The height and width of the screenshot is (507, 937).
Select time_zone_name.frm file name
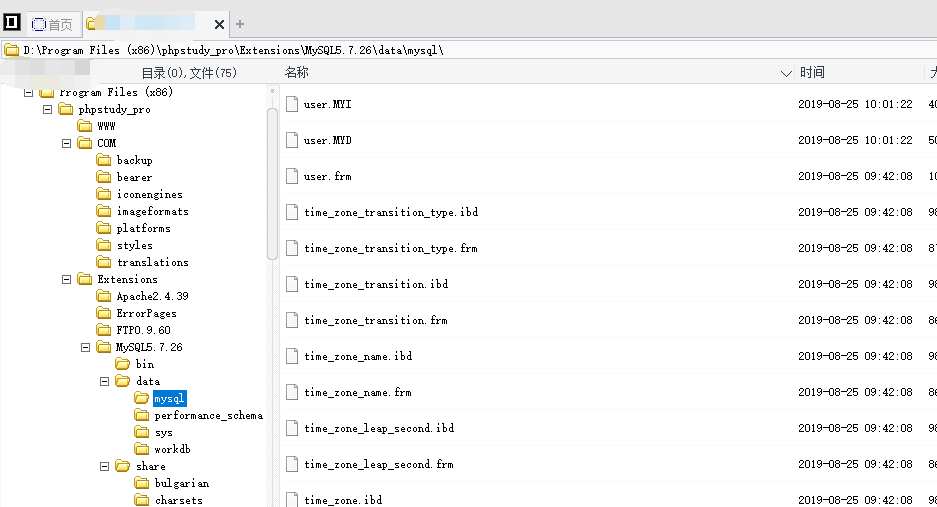[x=357, y=393]
